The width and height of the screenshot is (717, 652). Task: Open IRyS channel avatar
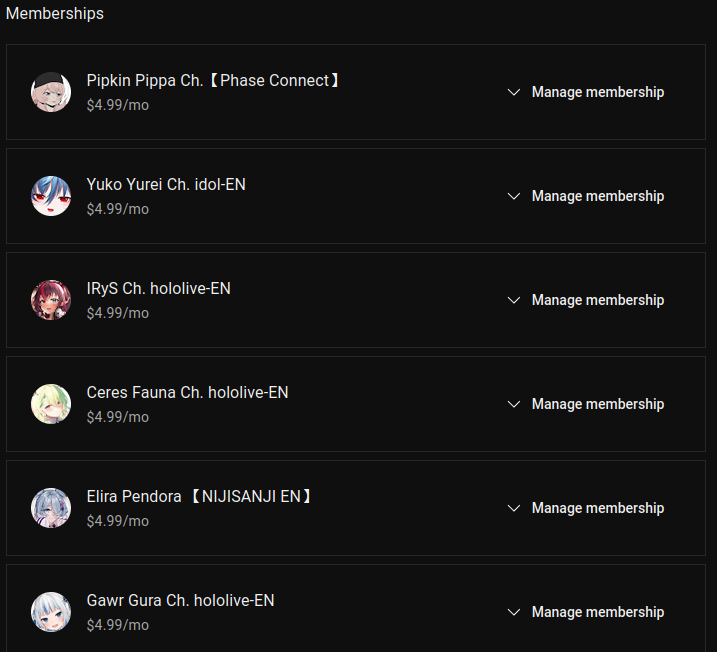coord(51,300)
